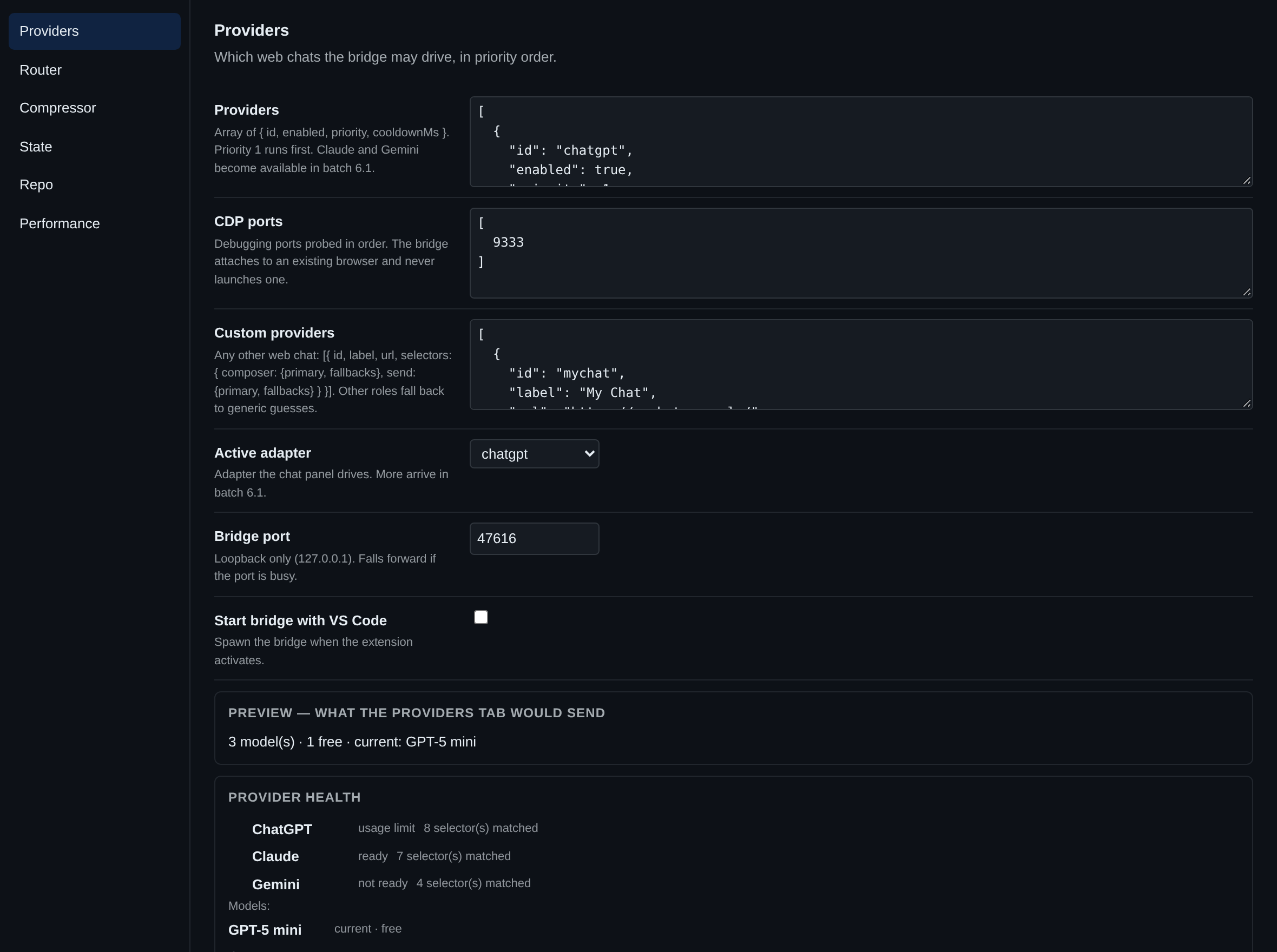Click the GPT-5 mini model name
This screenshot has width=1277, height=952.
point(265,930)
